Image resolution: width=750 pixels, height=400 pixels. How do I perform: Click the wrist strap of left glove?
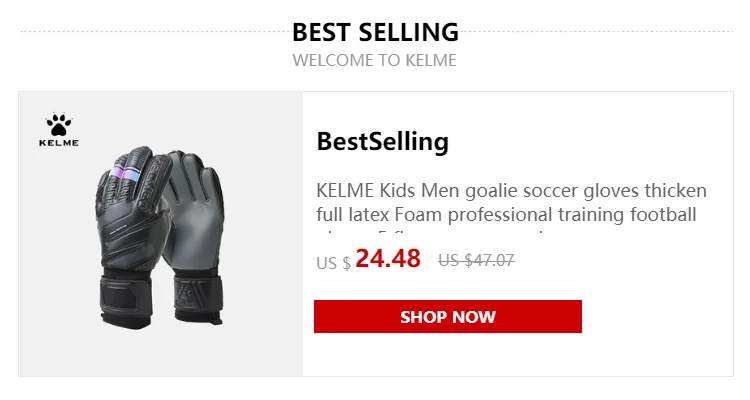coord(125,297)
